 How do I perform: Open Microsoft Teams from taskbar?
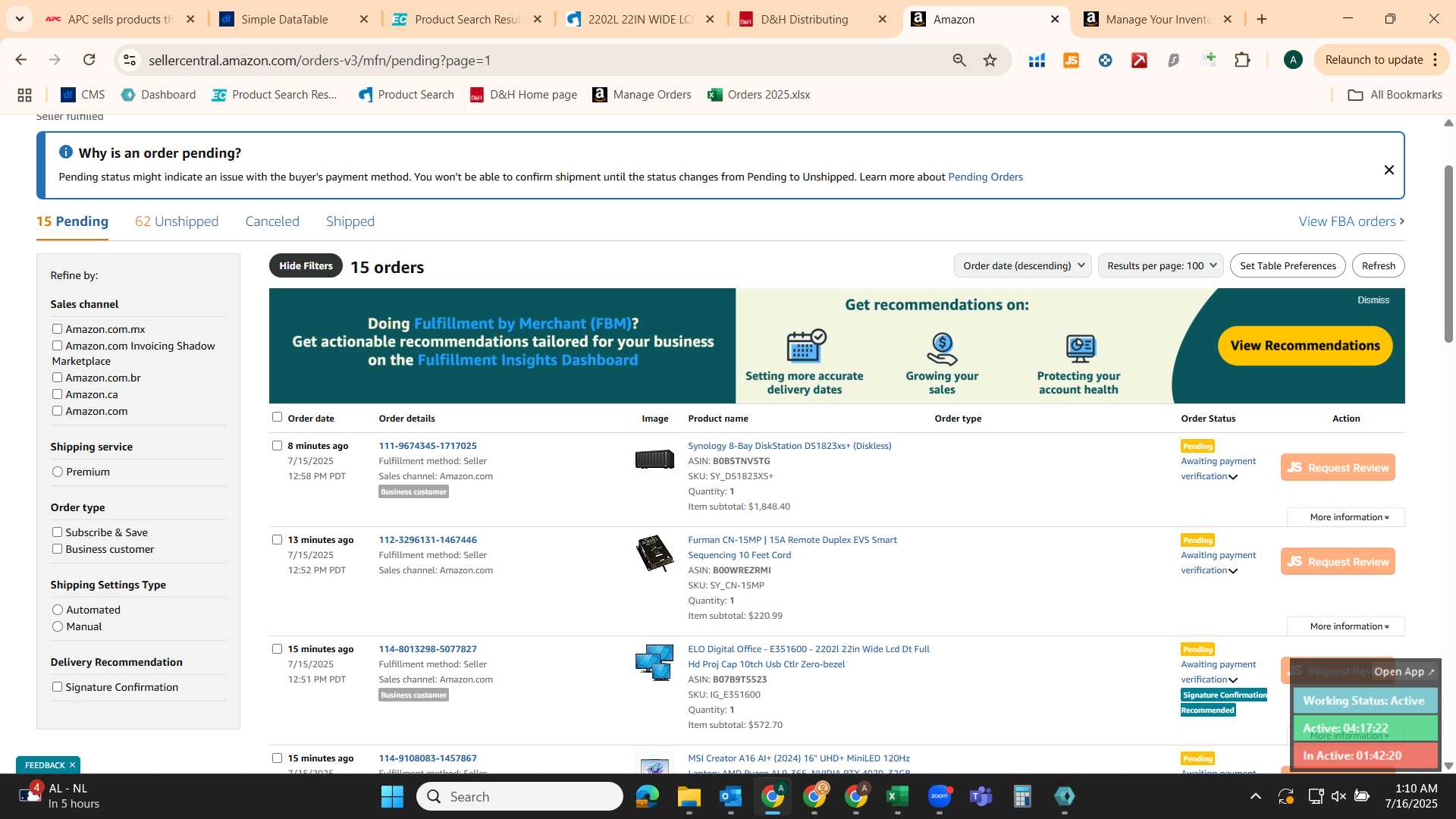coord(981,796)
